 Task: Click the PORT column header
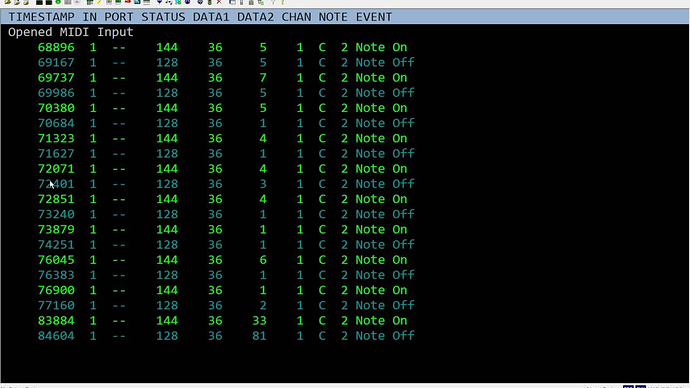119,17
